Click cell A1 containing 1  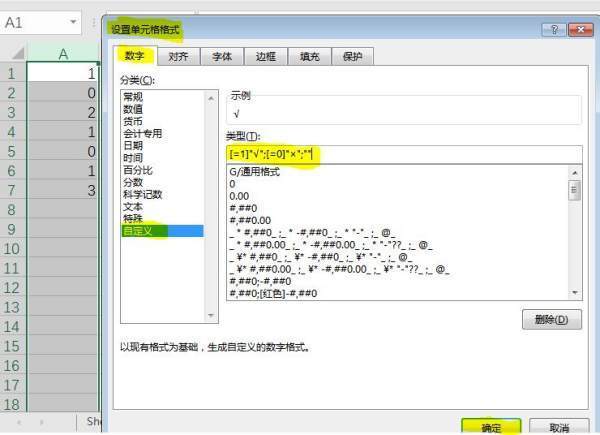[x=63, y=73]
